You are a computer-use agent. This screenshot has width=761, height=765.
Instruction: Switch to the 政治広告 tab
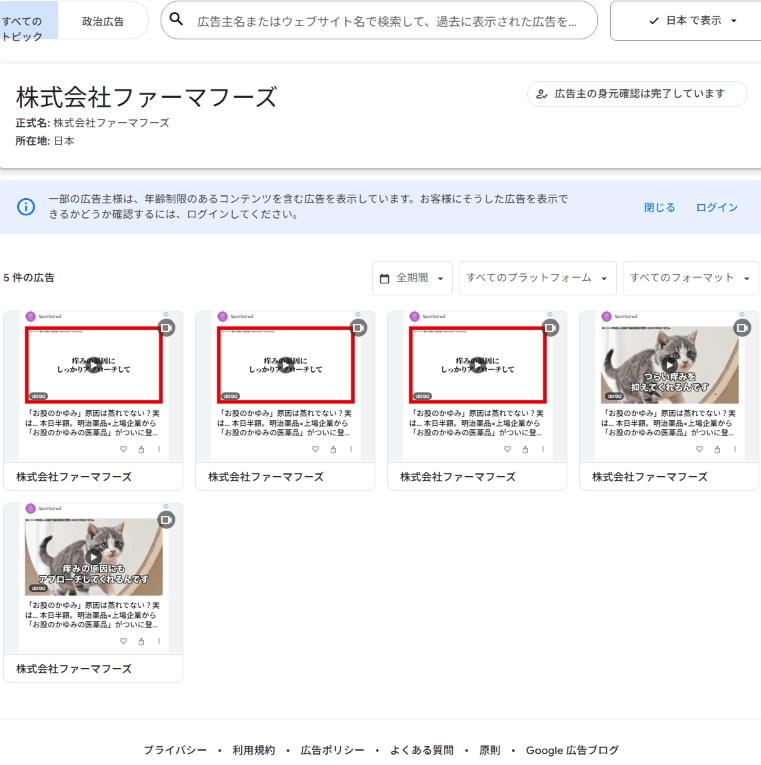tap(103, 21)
